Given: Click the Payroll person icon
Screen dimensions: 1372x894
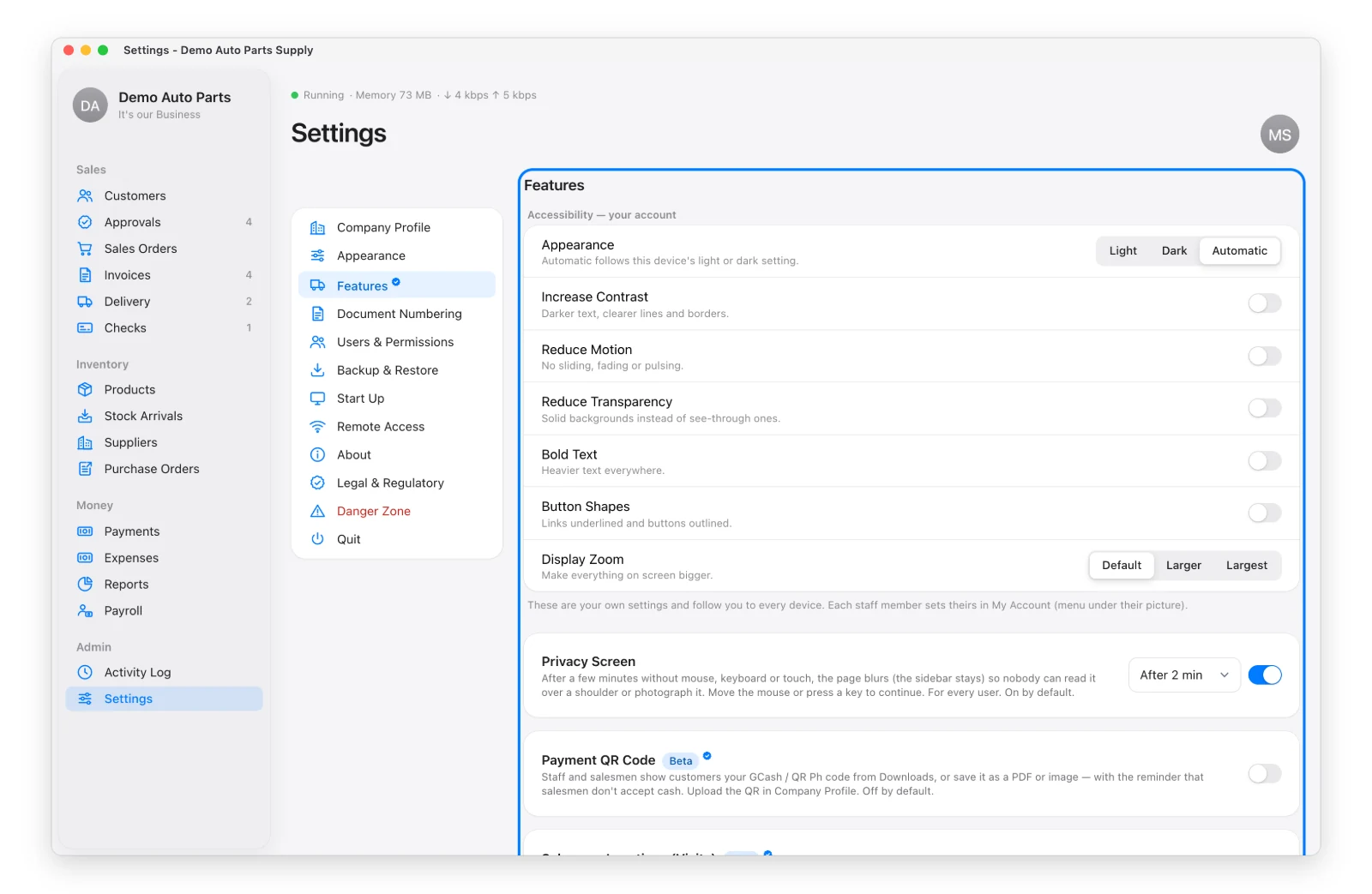Looking at the screenshot, I should [85, 611].
